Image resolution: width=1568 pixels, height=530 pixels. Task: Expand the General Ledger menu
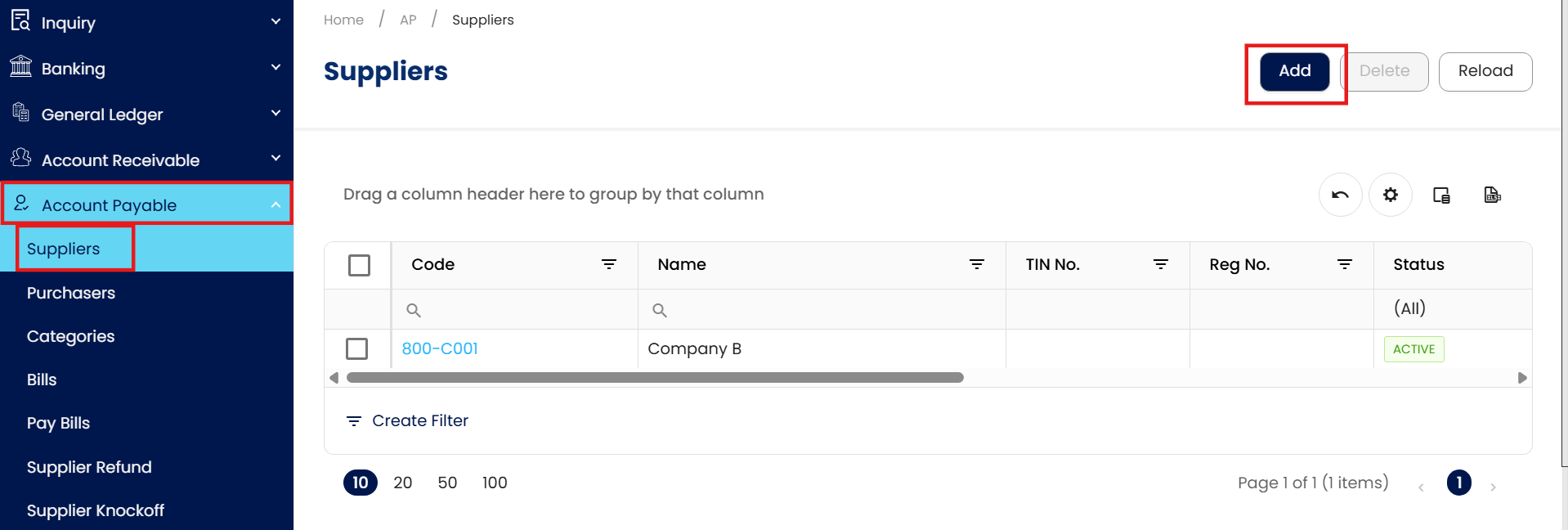[x=146, y=114]
